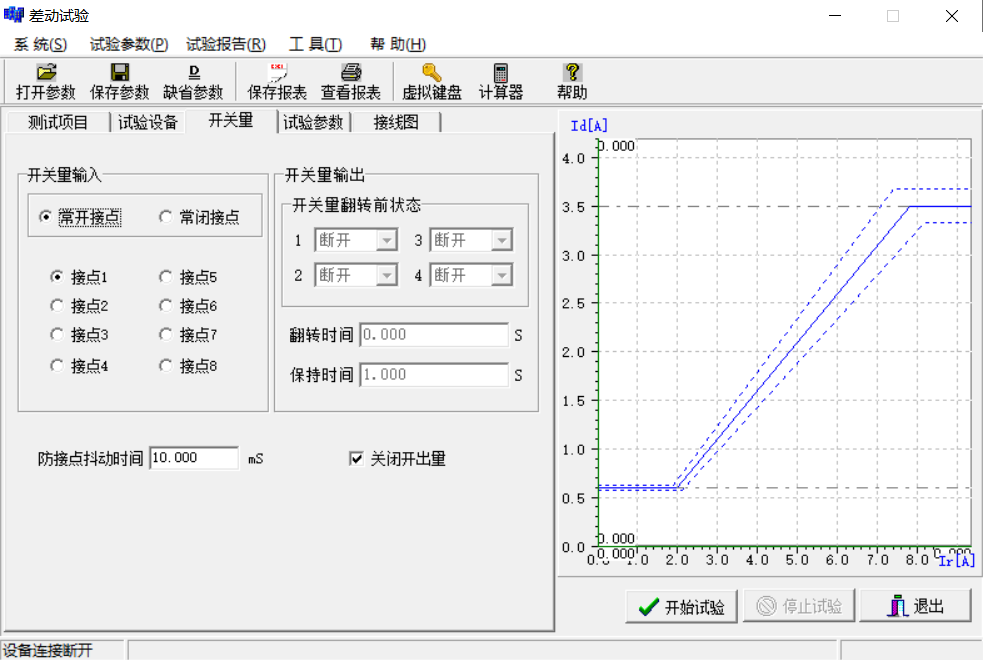The height and width of the screenshot is (660, 983).
Task: Click the 帮助 help icon on the toolbar
Action: pos(570,80)
